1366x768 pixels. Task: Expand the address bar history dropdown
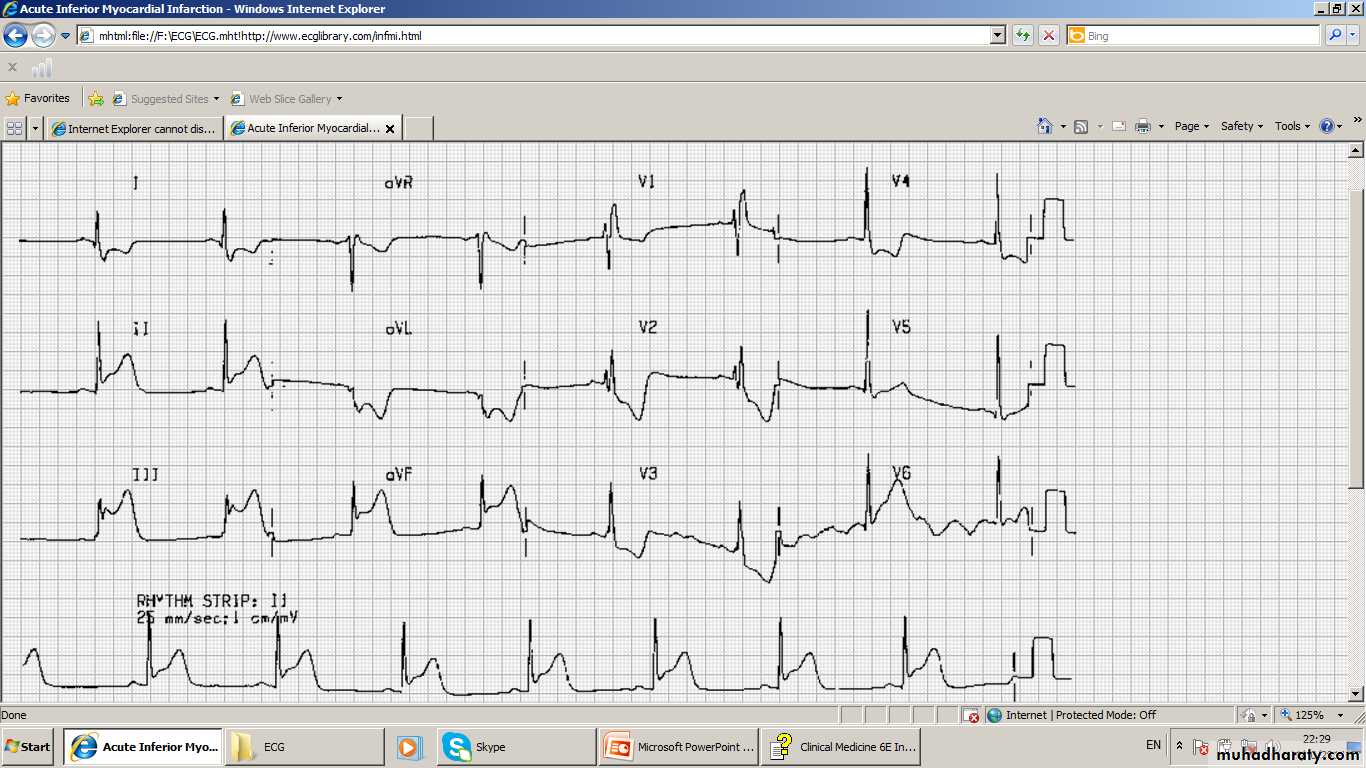pos(997,36)
